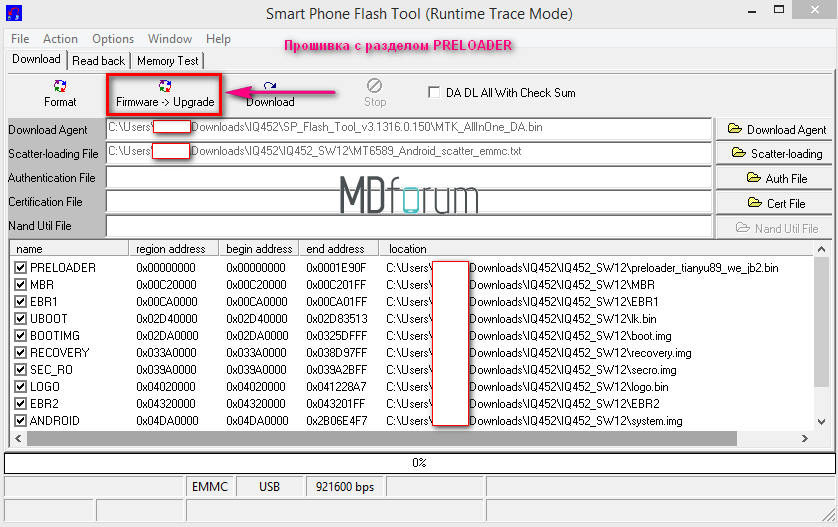The height and width of the screenshot is (527, 838).
Task: Sort by the region address column header
Action: (174, 249)
